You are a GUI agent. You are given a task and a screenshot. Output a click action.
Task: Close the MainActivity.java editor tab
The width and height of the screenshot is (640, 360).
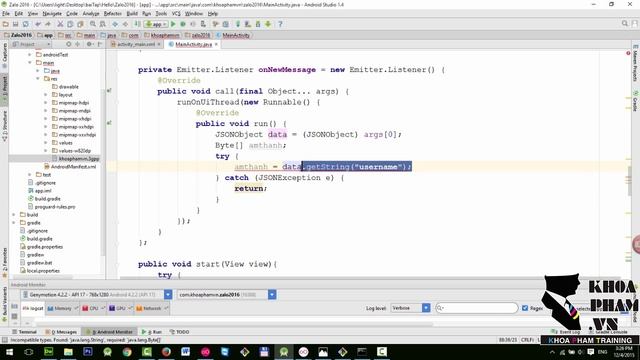tap(216, 44)
